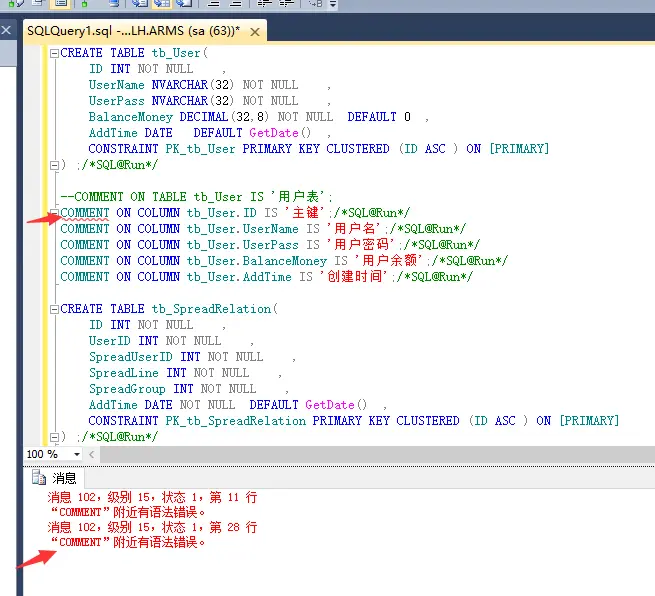Click 'CONSTRAINT PK_tb_User' line
This screenshot has width=655, height=596.
tap(319, 149)
